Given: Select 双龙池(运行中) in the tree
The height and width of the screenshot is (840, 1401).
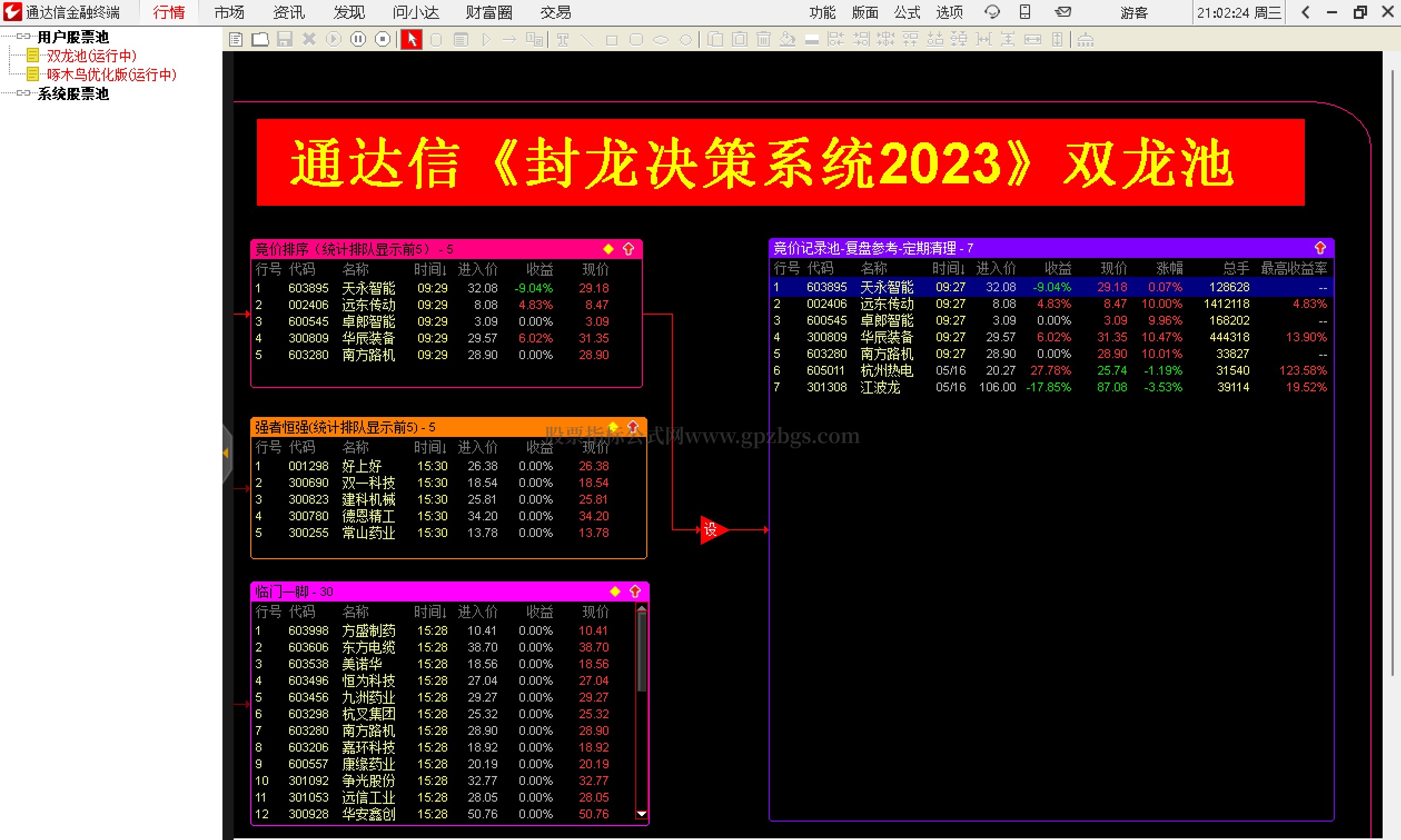Looking at the screenshot, I should click(x=91, y=56).
